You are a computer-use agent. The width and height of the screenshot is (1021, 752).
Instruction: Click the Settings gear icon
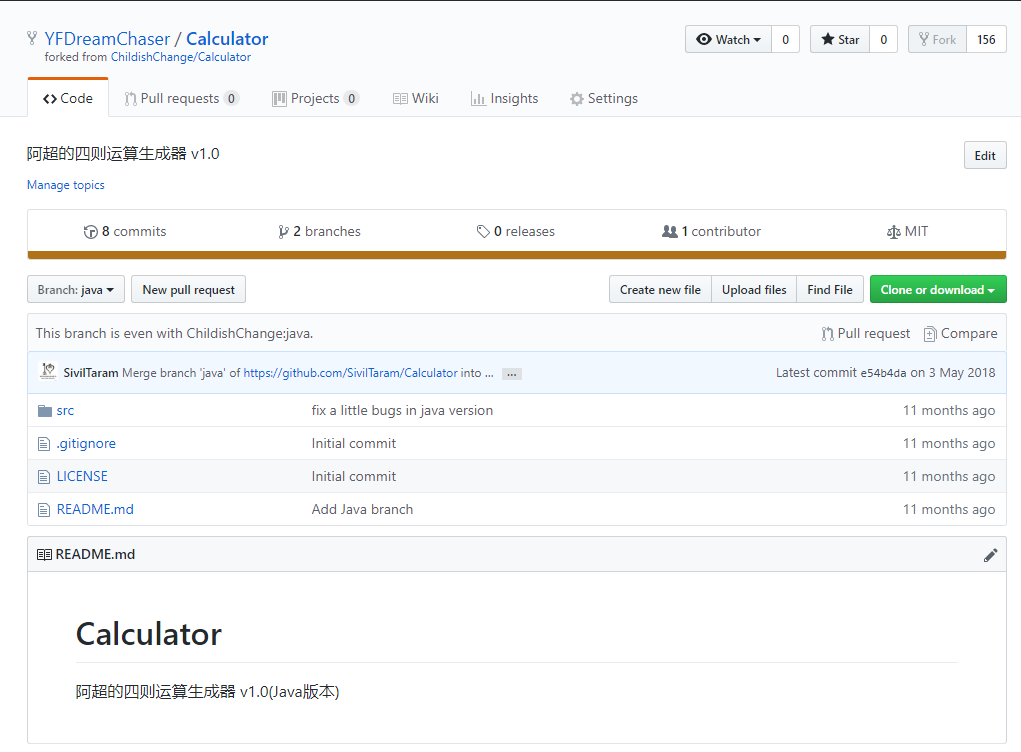[x=576, y=99]
